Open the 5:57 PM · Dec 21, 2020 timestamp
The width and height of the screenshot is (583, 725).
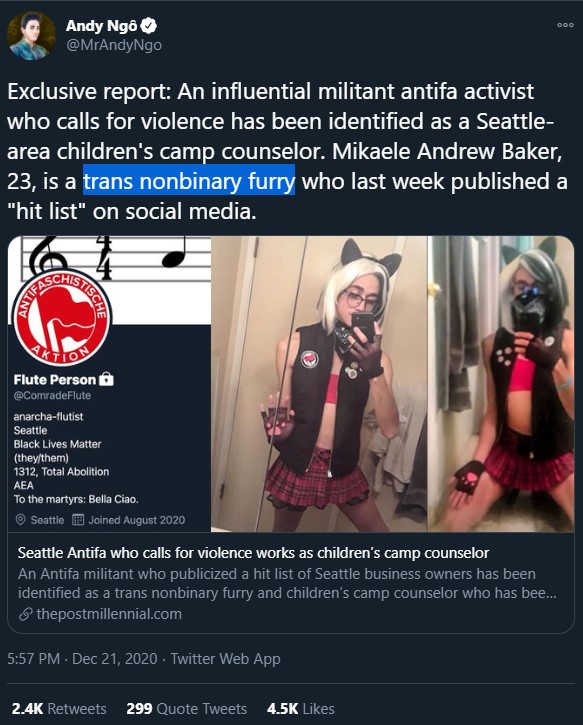(x=82, y=658)
